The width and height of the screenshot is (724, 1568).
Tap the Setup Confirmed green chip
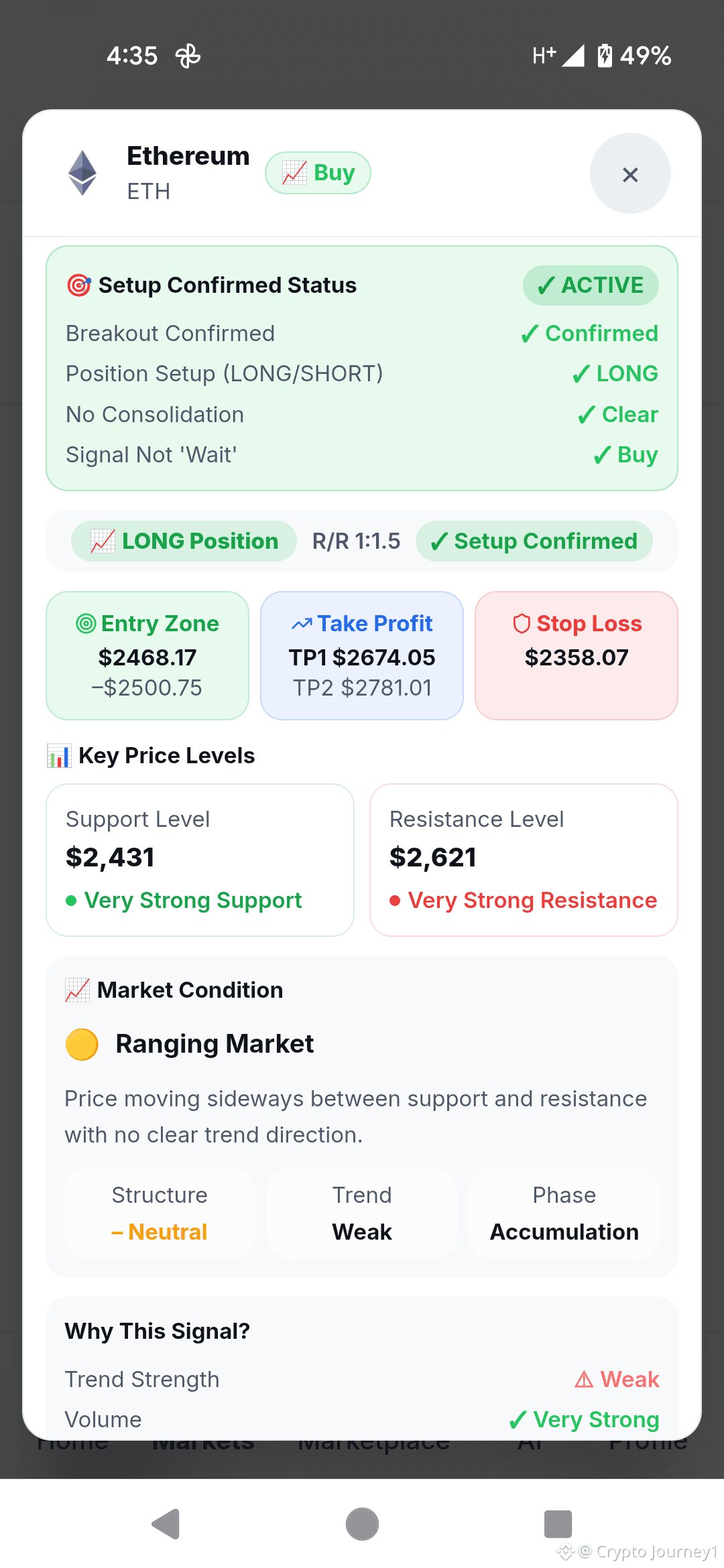534,541
